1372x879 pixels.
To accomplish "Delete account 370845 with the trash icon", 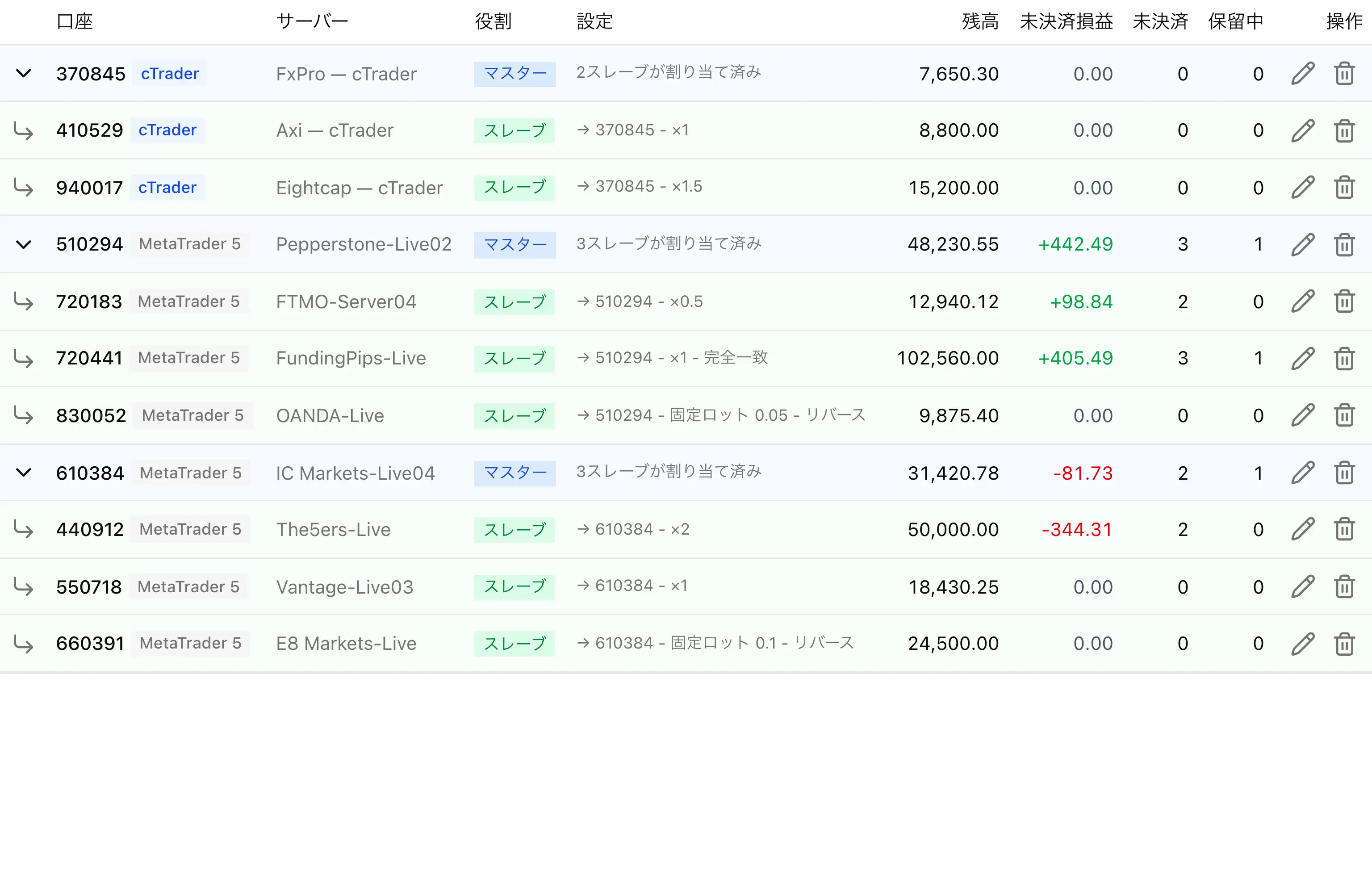I will pos(1345,74).
